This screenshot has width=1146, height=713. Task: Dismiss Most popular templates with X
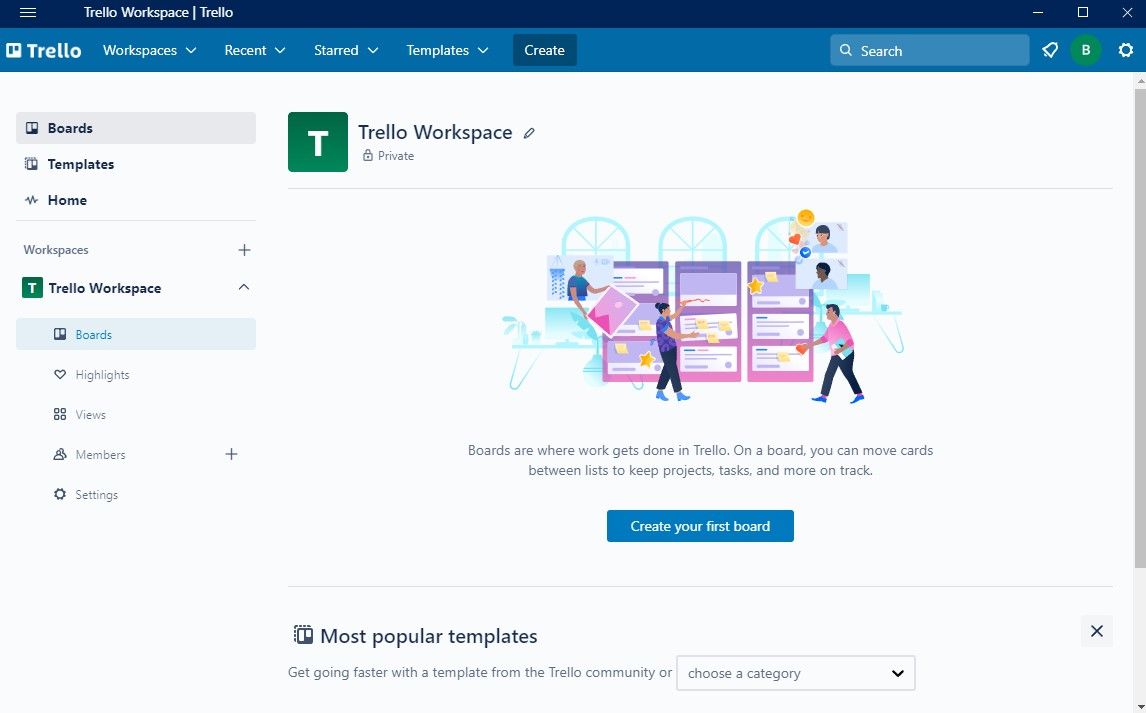1096,631
